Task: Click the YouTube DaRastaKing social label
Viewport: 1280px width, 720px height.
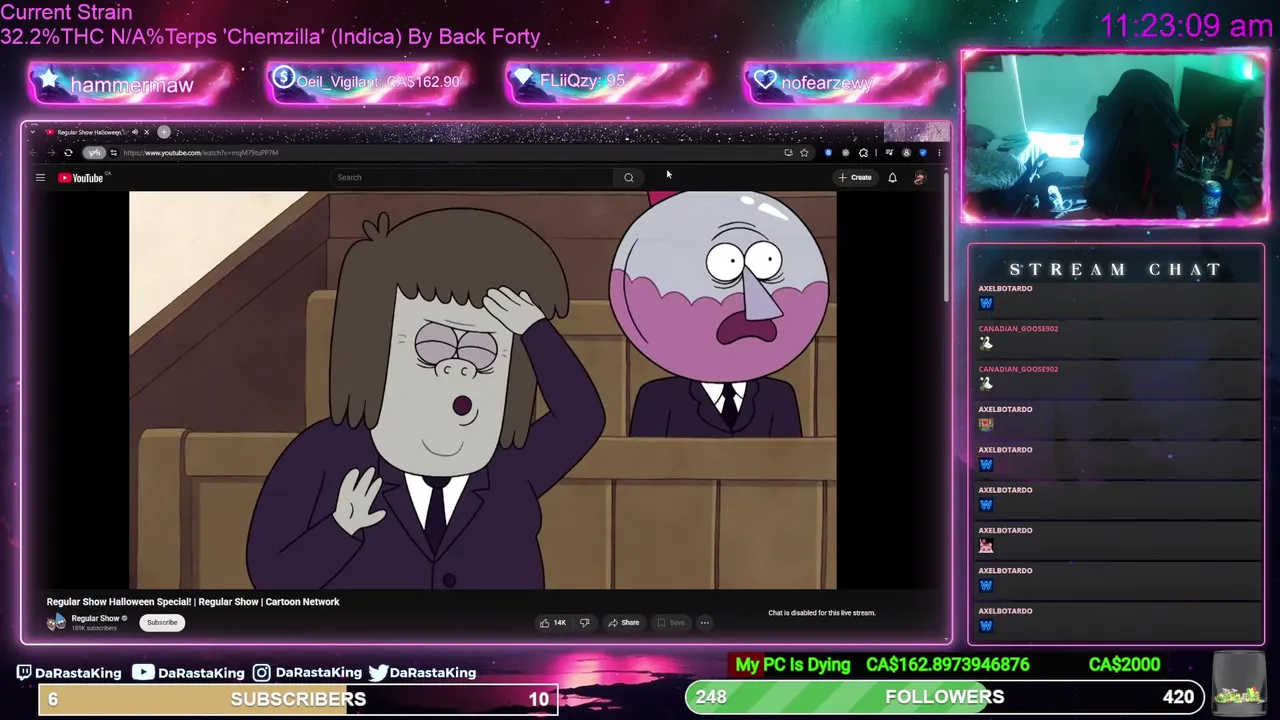Action: click(189, 673)
